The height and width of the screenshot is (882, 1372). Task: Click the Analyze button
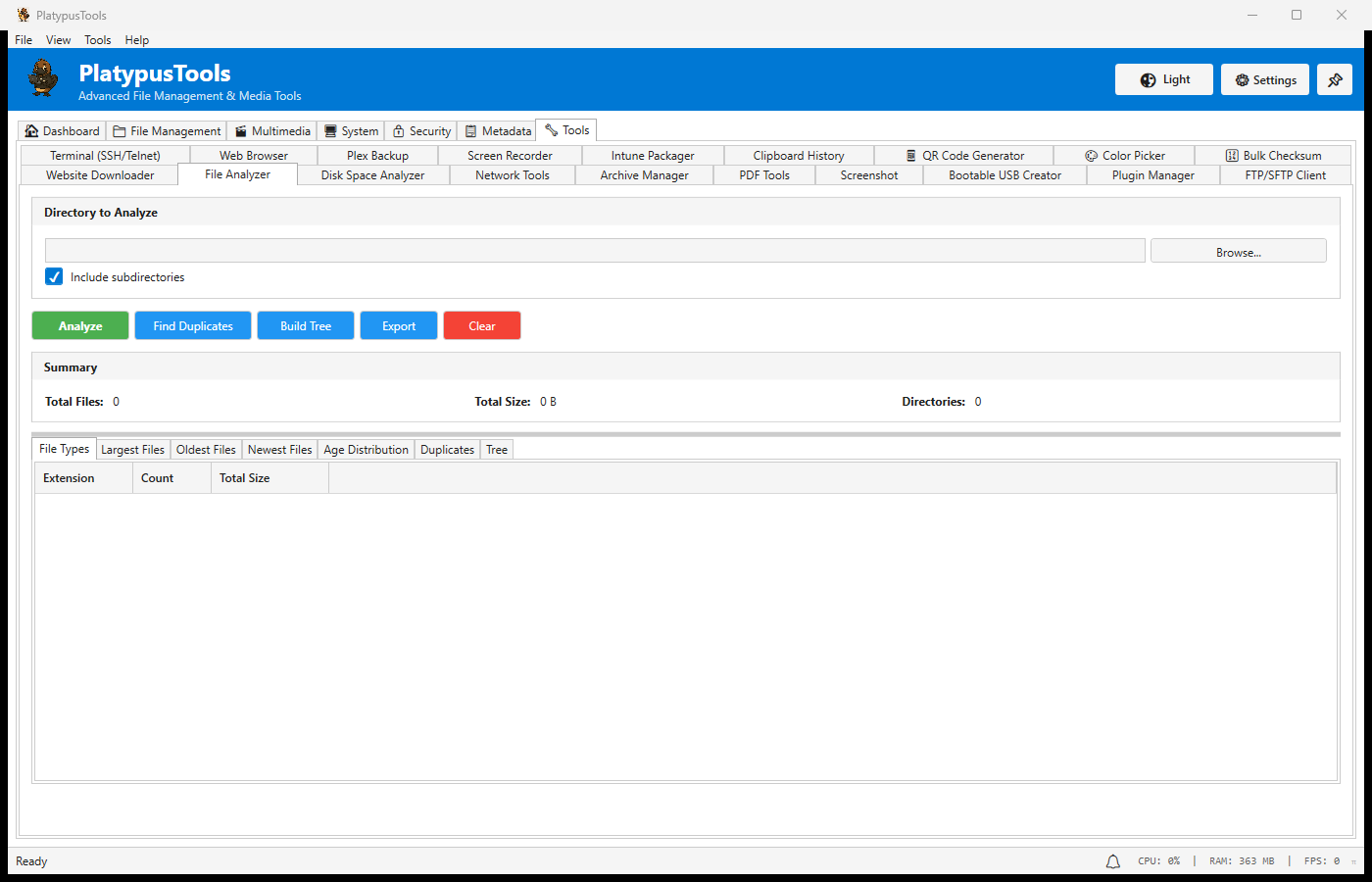(x=79, y=325)
